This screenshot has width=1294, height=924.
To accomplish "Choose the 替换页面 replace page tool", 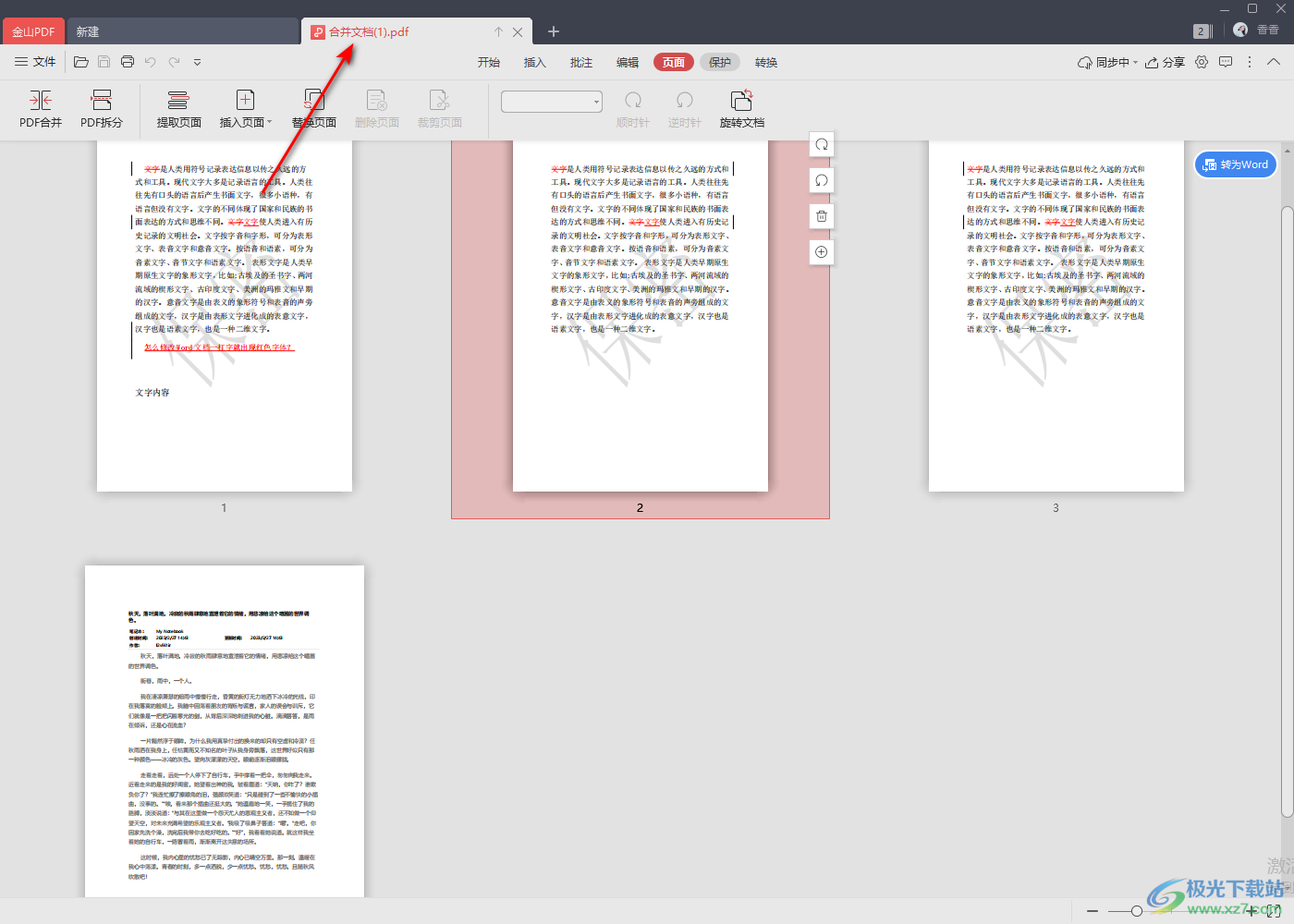I will (314, 109).
